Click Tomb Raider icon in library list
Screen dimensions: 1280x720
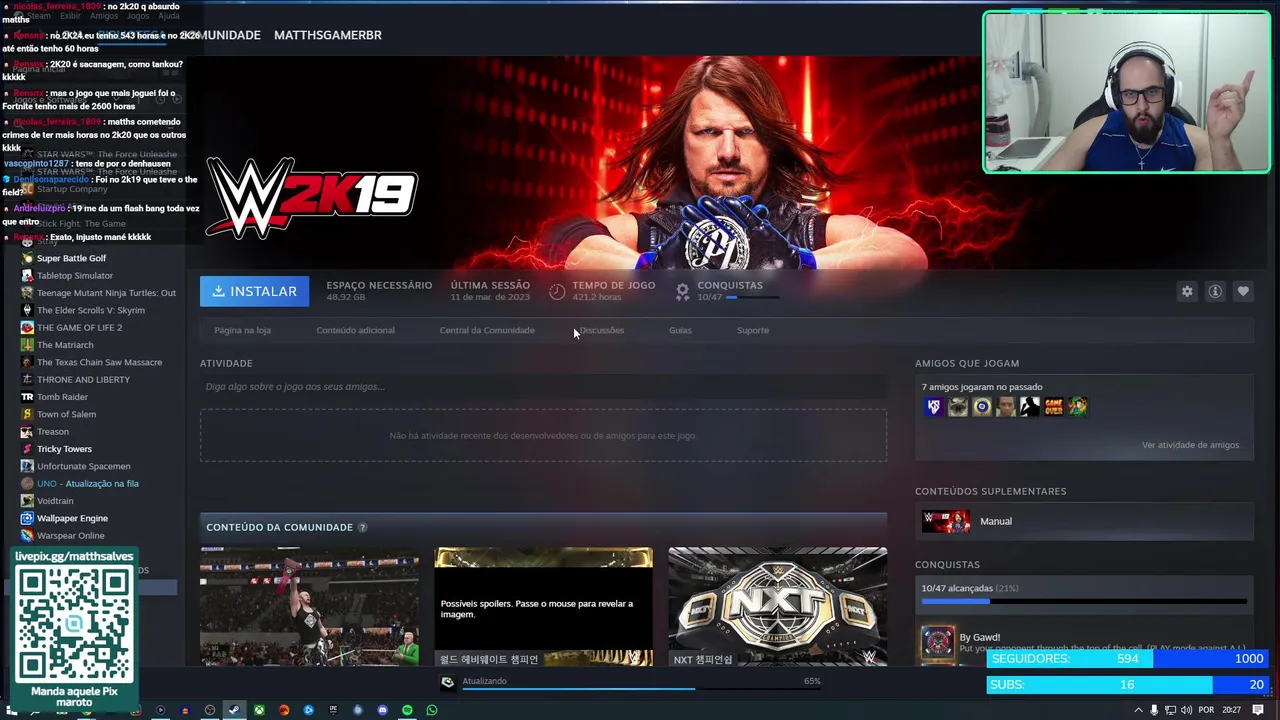click(x=27, y=397)
